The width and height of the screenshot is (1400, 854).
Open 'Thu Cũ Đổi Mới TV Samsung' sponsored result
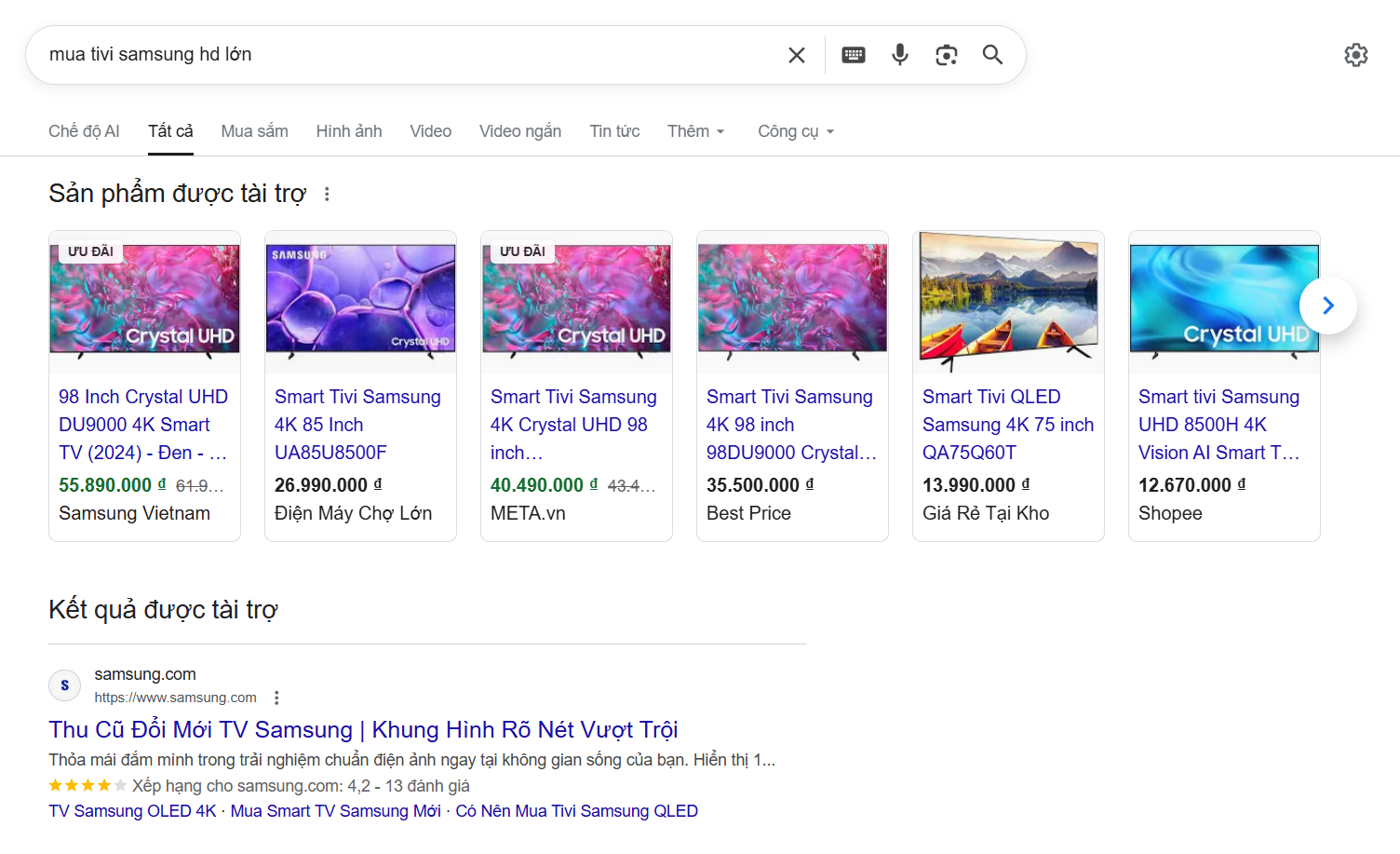[363, 729]
